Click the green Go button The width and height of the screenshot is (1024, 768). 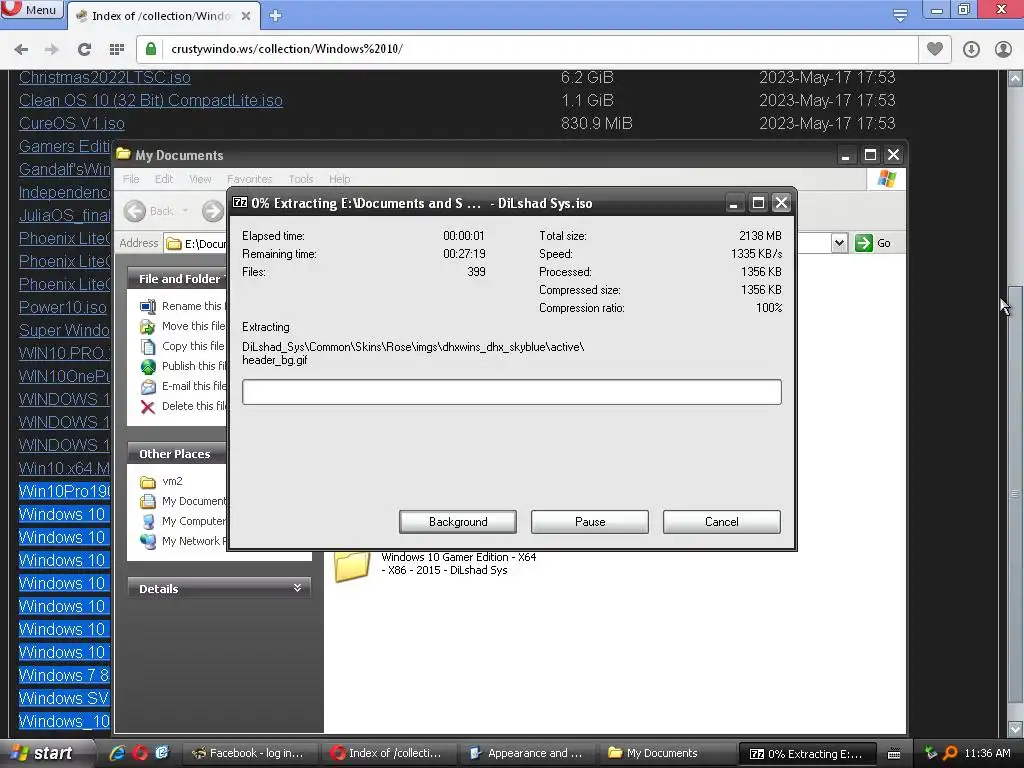[873, 243]
